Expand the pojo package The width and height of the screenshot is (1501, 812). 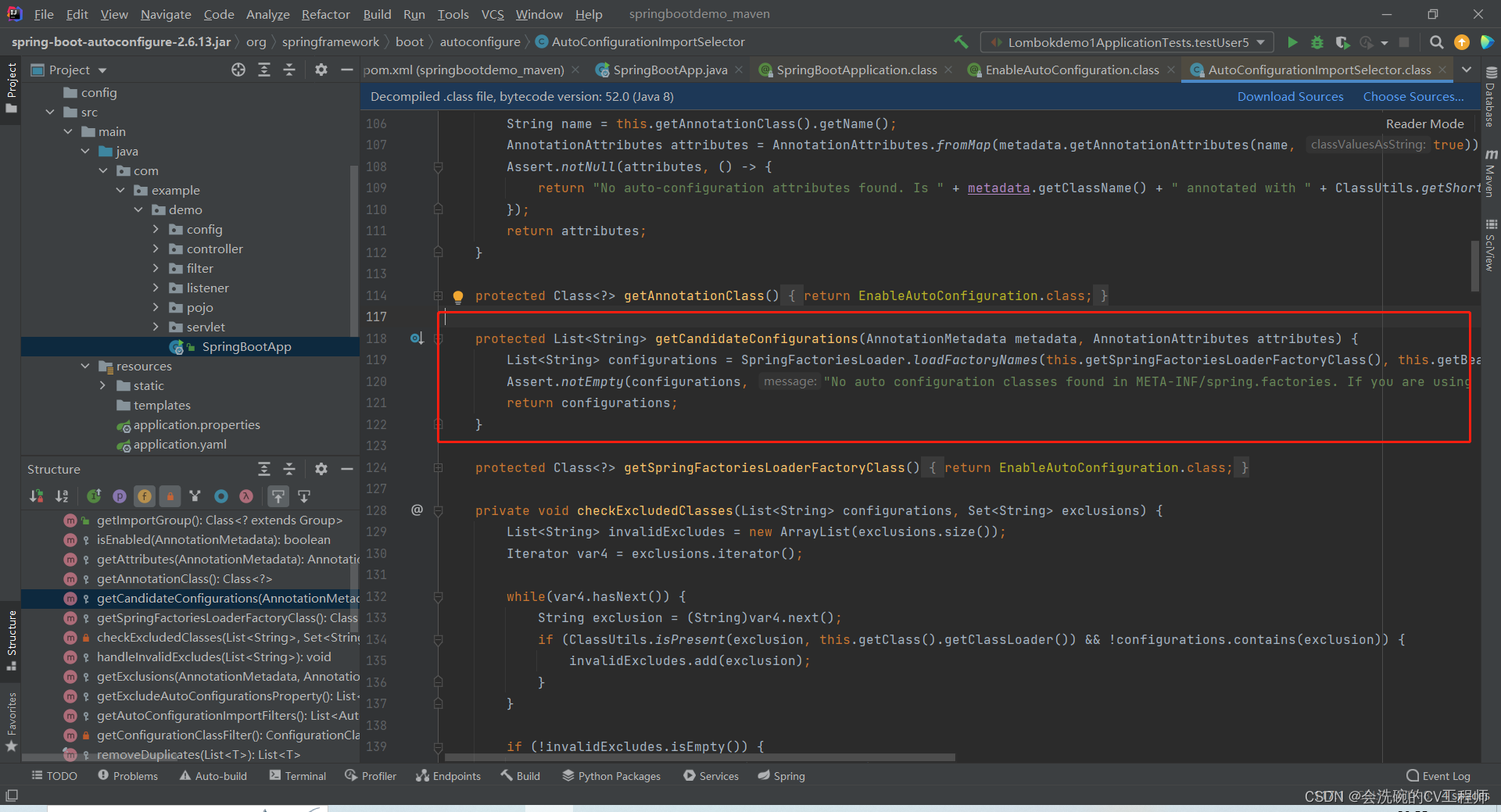tap(156, 308)
